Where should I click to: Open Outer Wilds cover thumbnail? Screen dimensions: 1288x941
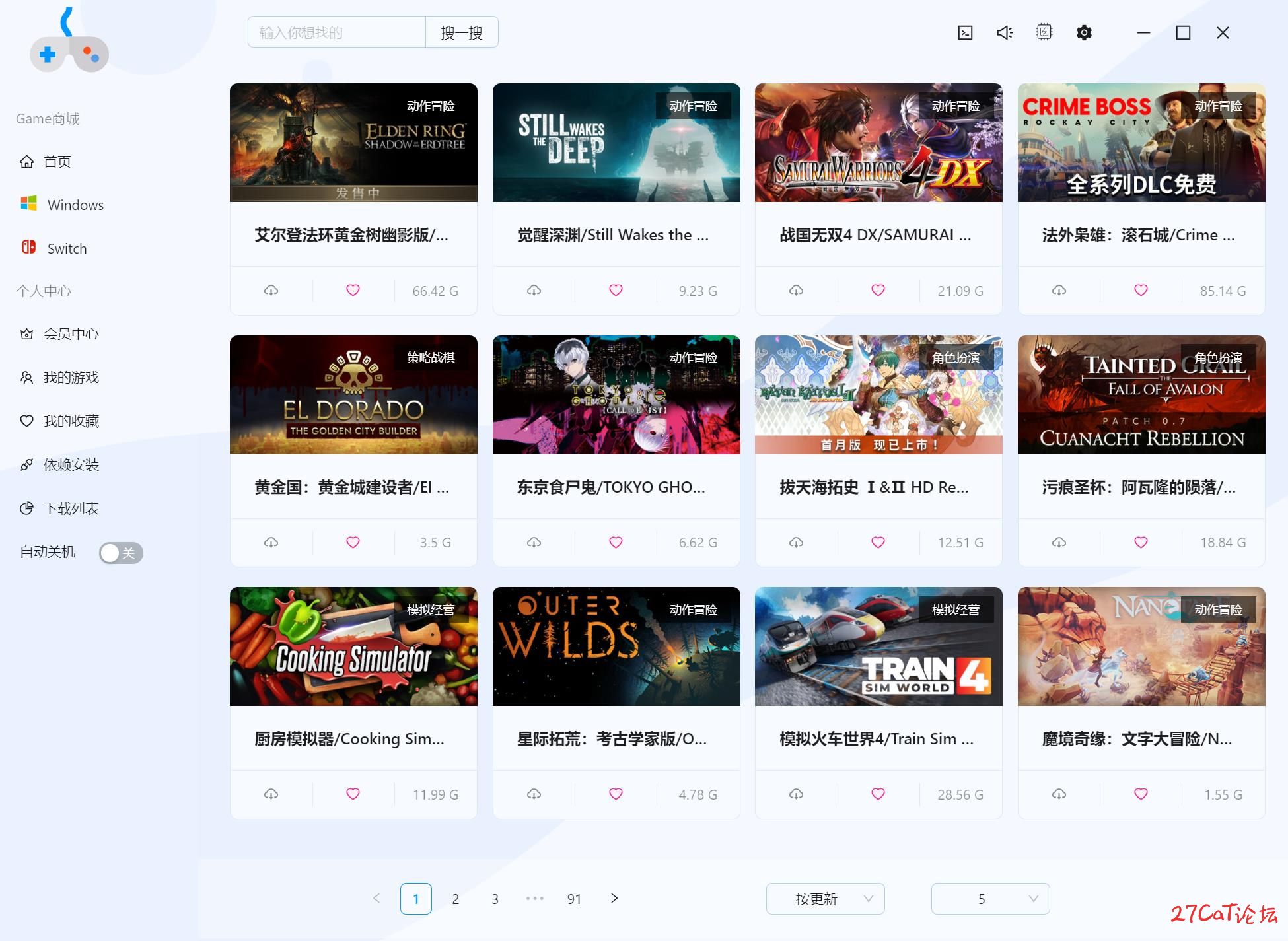[616, 646]
